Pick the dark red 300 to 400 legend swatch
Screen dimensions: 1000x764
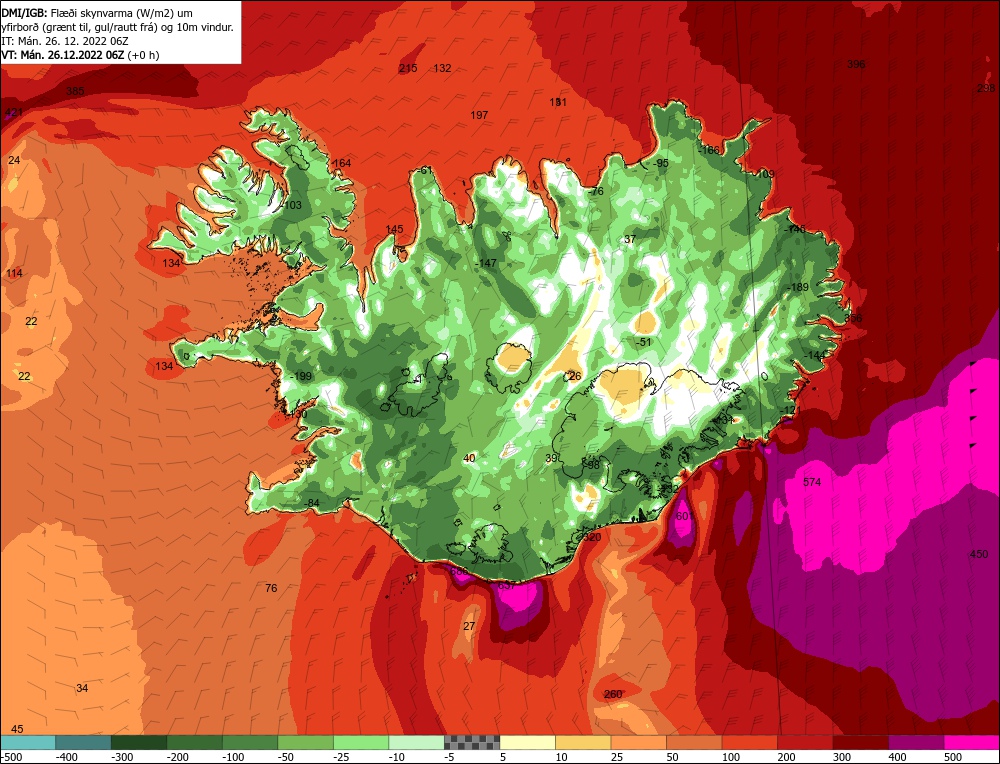tap(860, 742)
